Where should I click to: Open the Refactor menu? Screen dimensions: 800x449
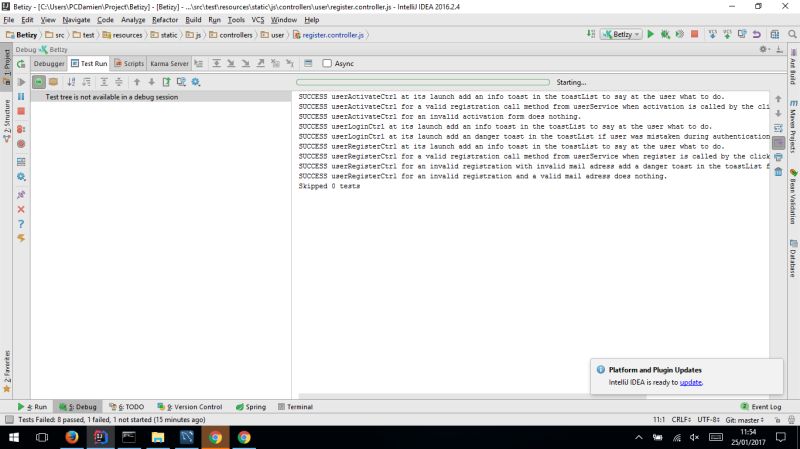pos(165,20)
